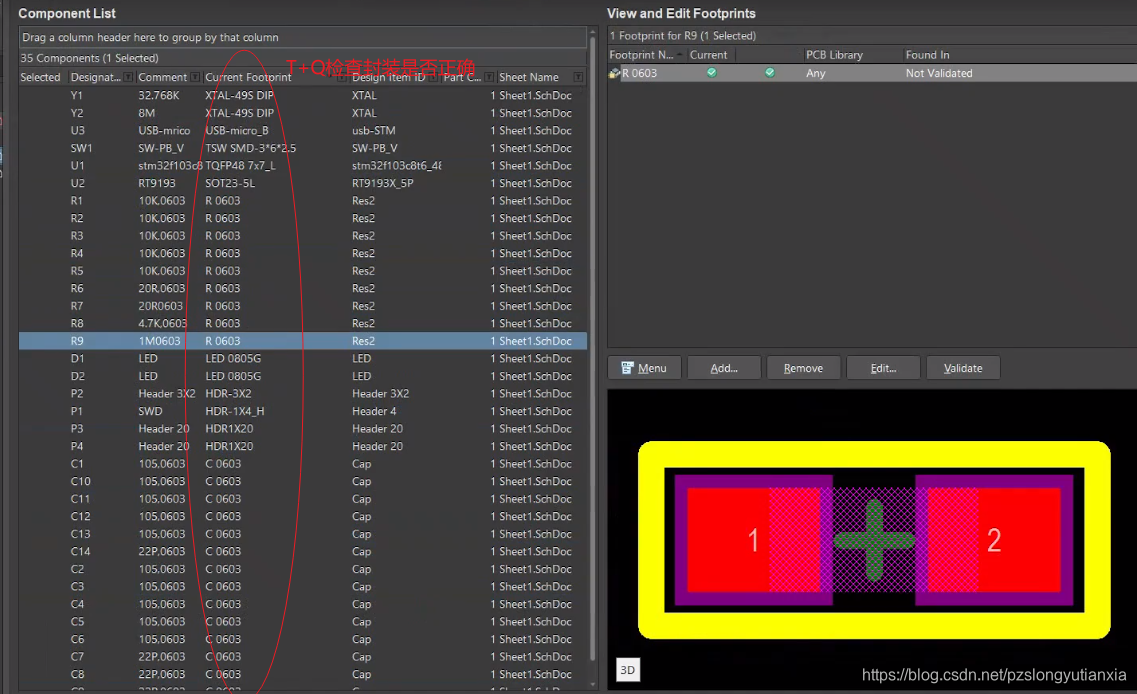Select the U2 RT9193 row
The width and height of the screenshot is (1137, 694).
click(302, 183)
